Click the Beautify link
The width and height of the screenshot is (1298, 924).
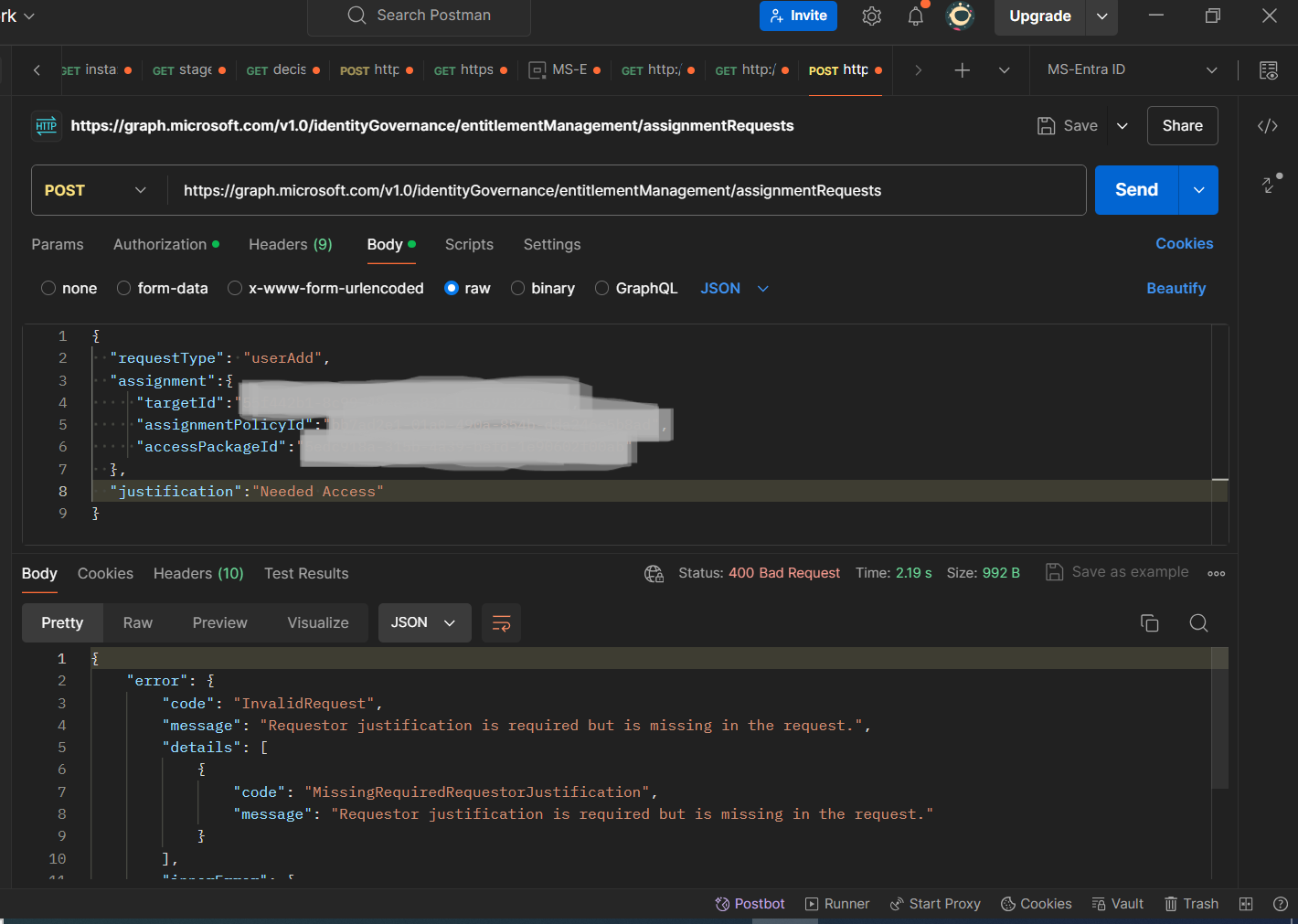[x=1176, y=288]
